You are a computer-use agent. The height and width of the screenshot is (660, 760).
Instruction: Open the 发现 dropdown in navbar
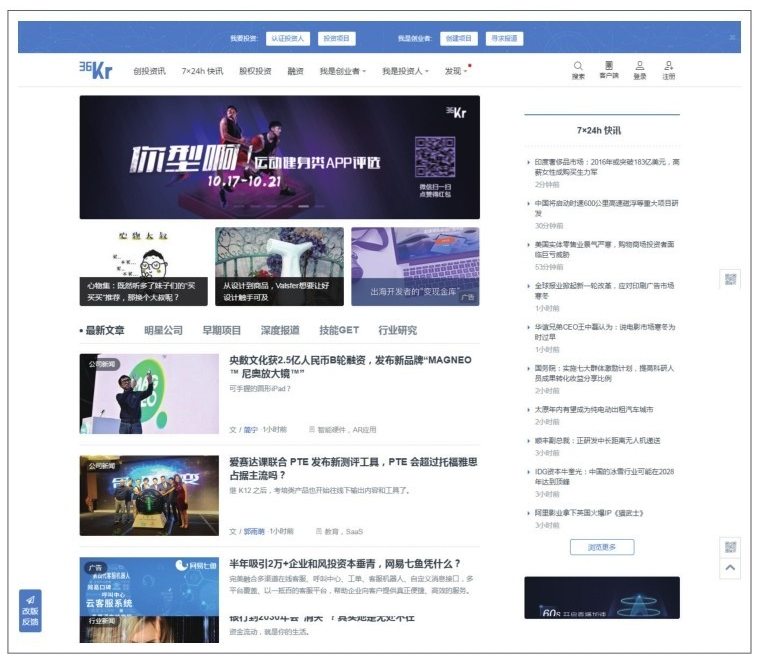coord(456,72)
